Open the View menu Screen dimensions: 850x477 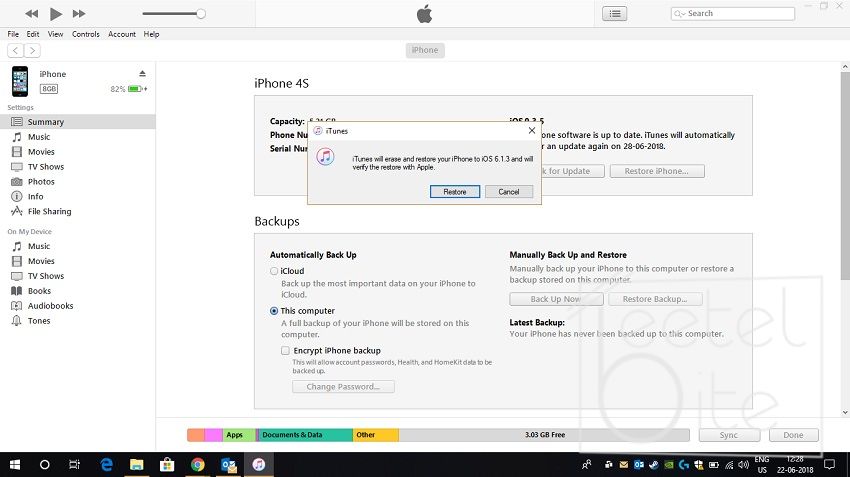55,34
